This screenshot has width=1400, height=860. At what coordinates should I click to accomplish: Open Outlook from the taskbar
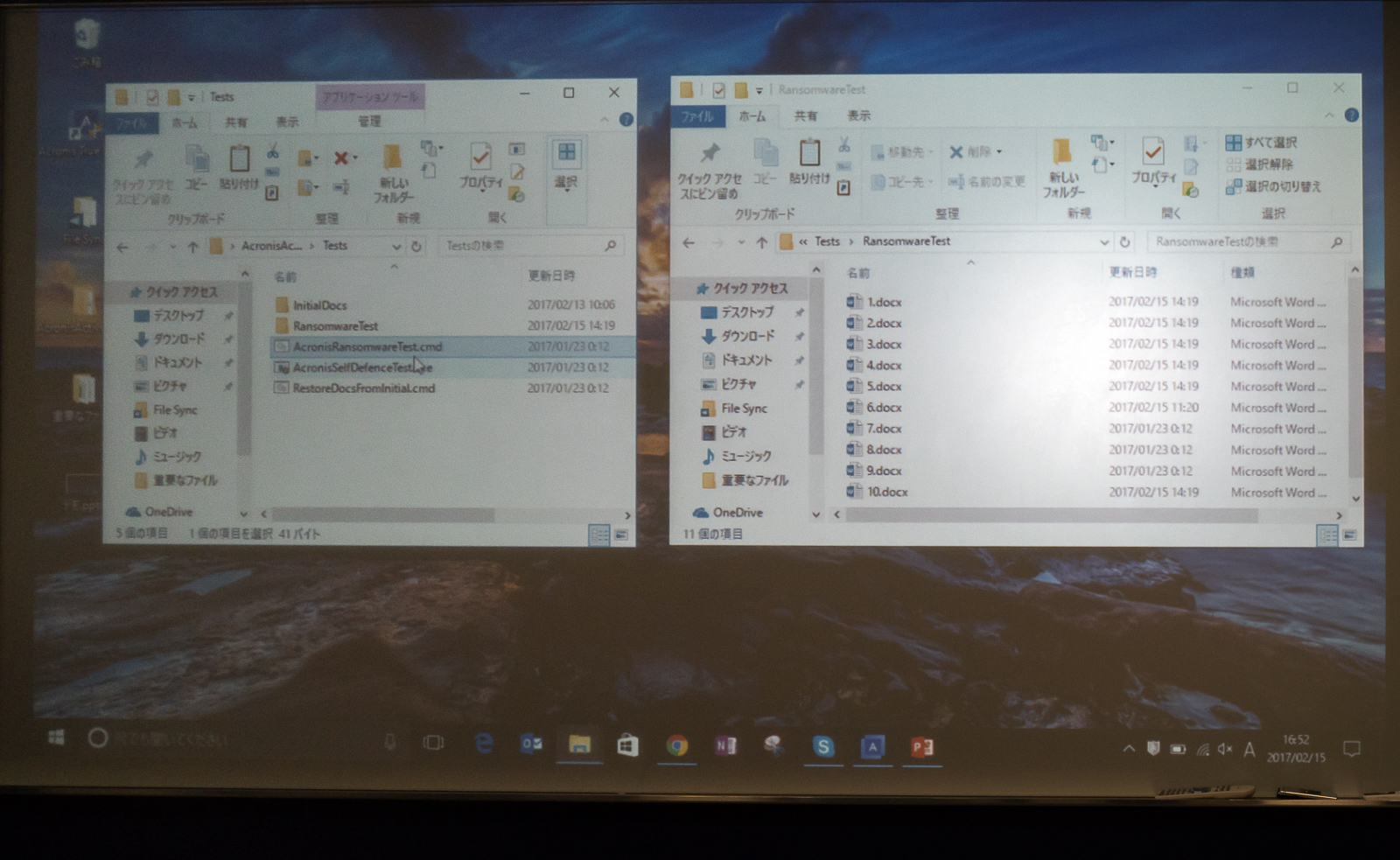point(531,745)
